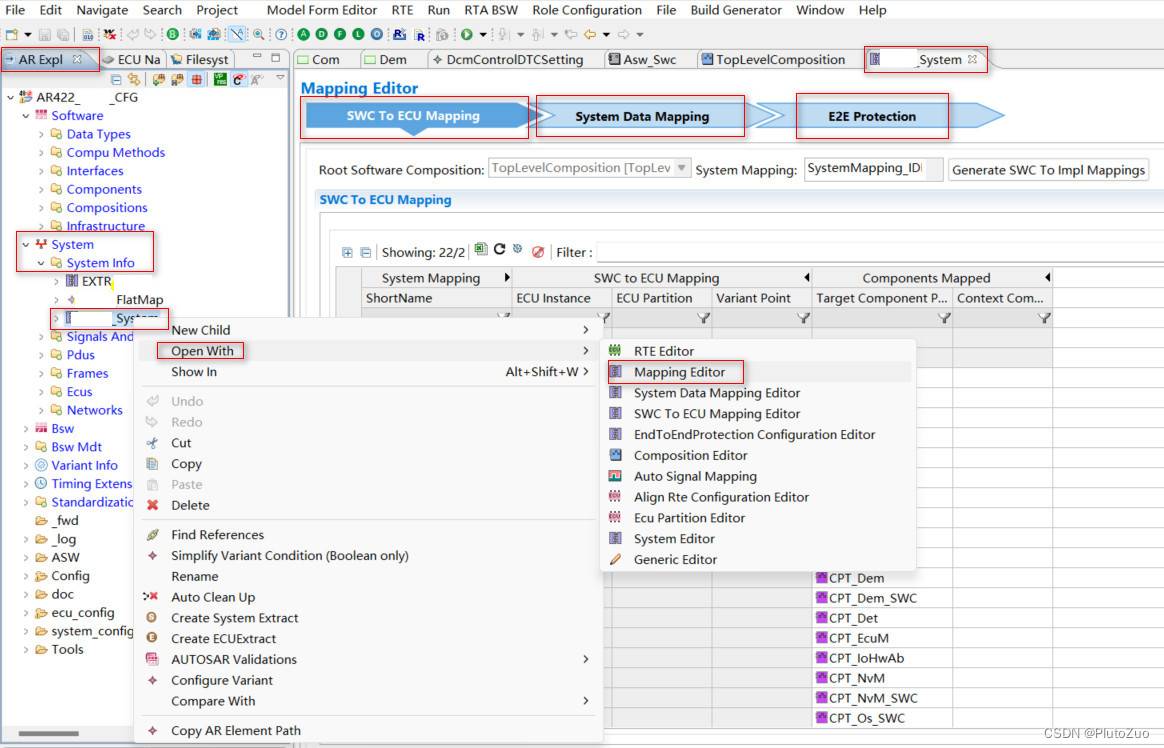Open the RTA BSW menu
The height and width of the screenshot is (748, 1164).
coord(491,10)
